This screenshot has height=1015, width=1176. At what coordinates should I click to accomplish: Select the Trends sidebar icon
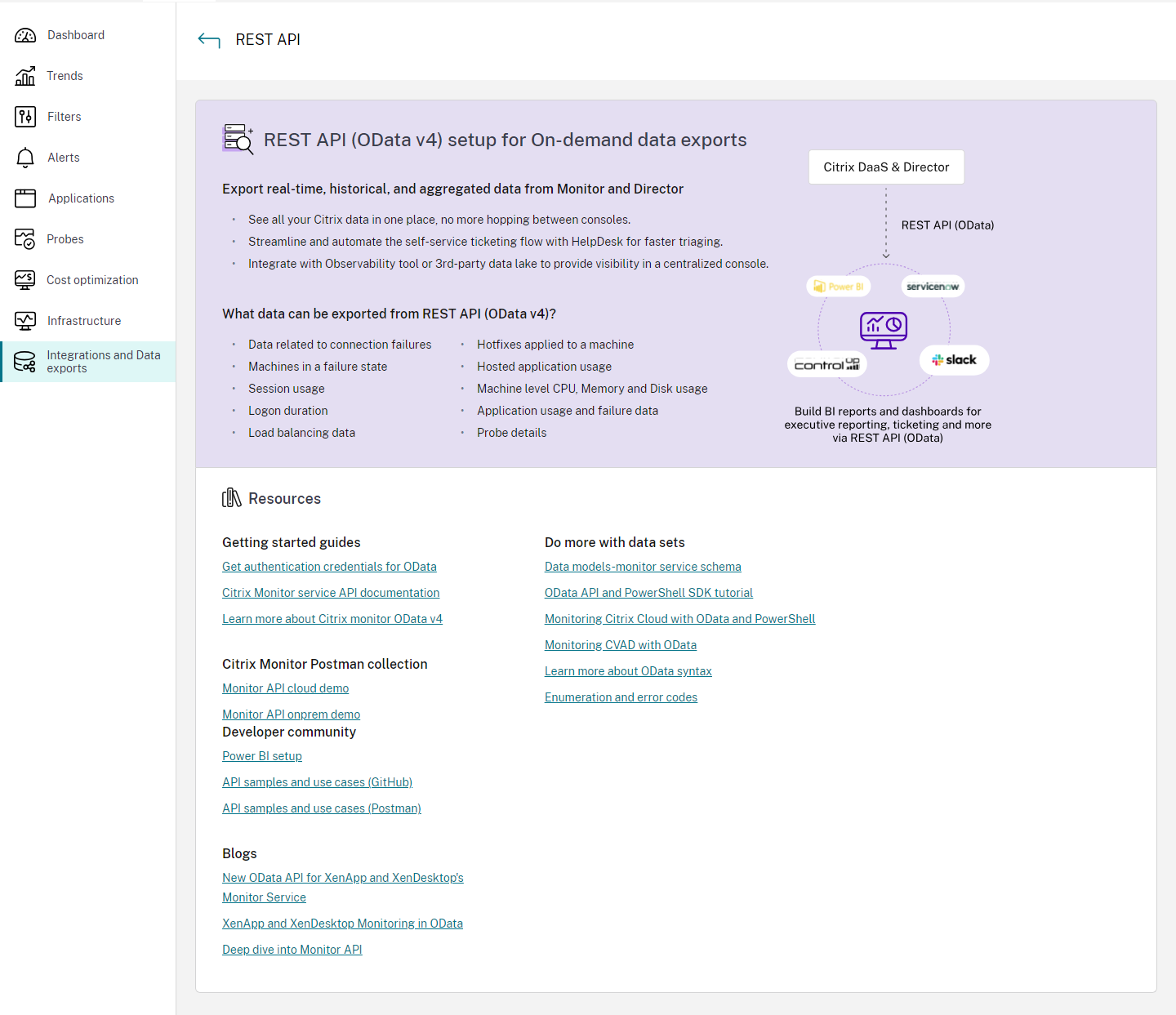(x=25, y=75)
